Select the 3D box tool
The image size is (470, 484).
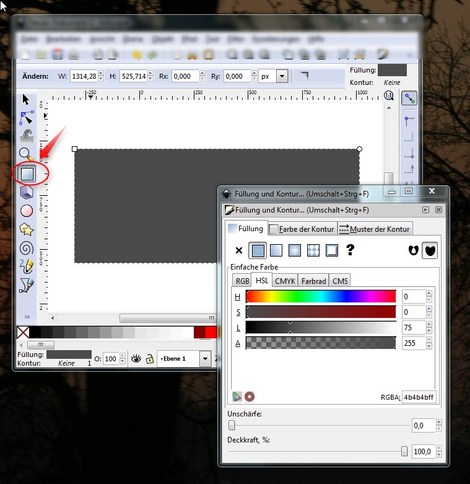pyautogui.click(x=27, y=192)
